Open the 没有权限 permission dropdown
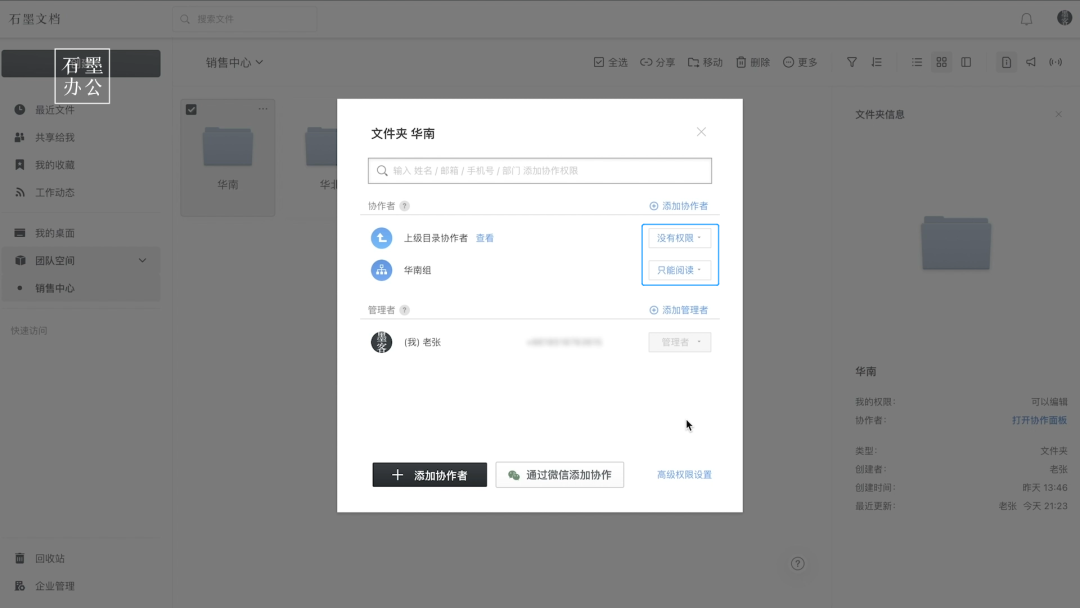The image size is (1080, 608). (x=680, y=237)
